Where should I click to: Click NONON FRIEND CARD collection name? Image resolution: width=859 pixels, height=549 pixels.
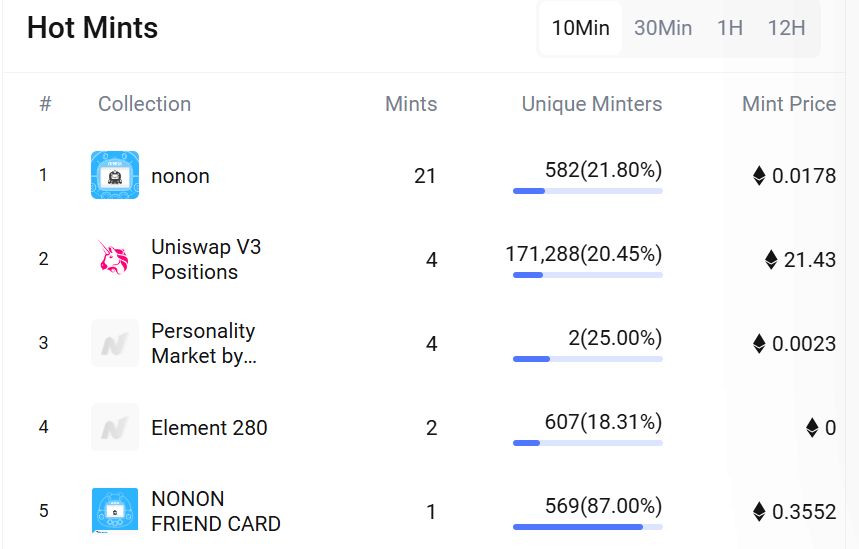215,511
